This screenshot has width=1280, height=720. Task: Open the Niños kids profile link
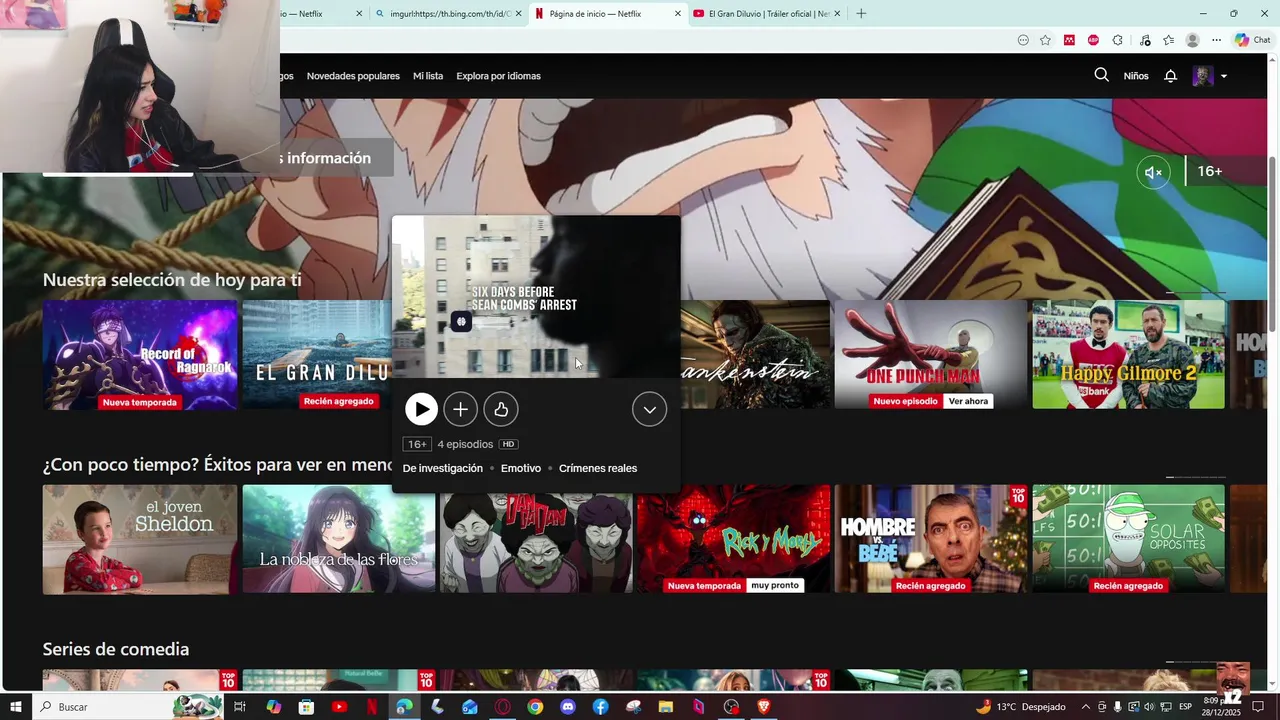point(1136,76)
